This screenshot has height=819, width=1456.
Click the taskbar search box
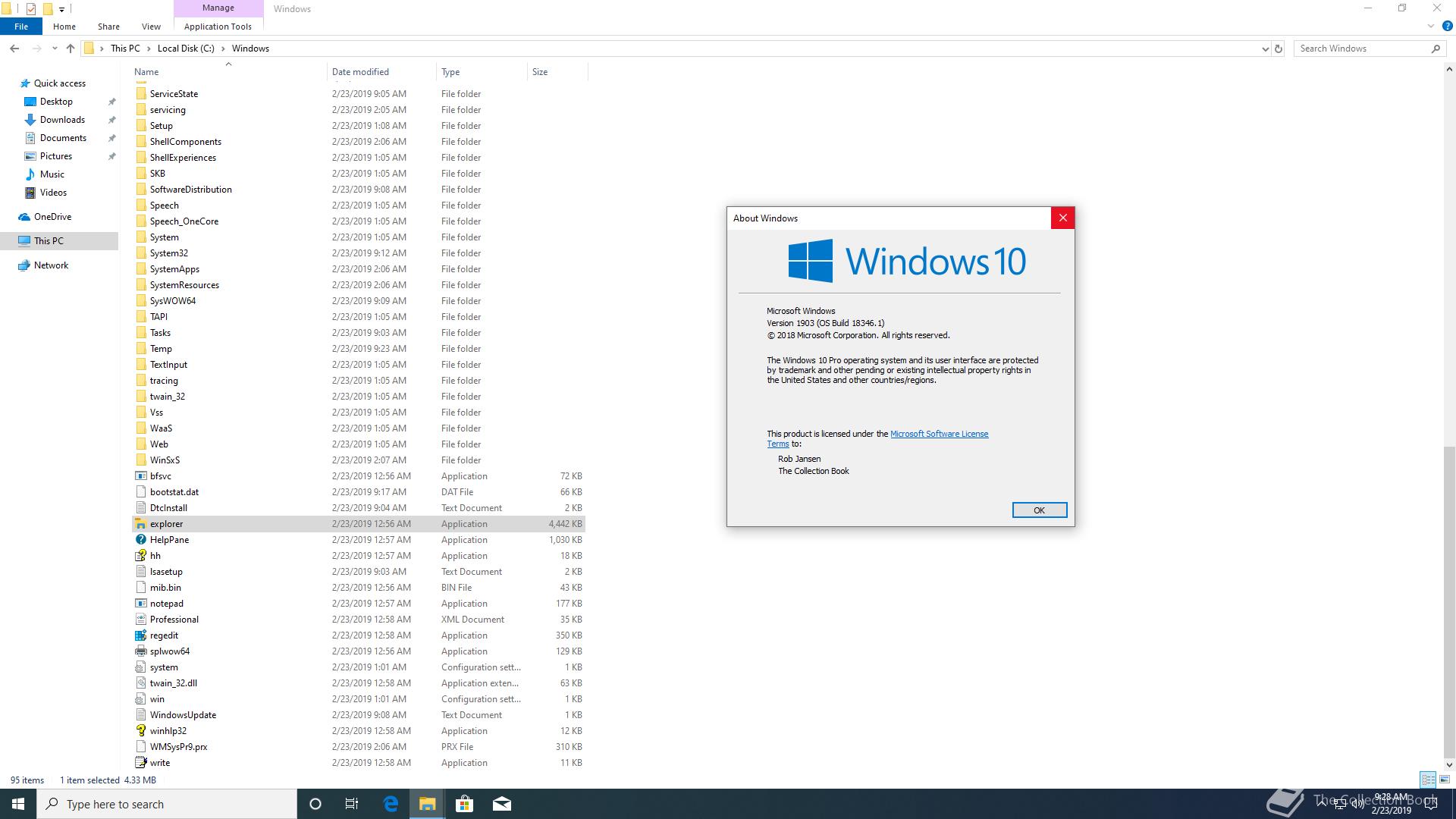tap(167, 804)
